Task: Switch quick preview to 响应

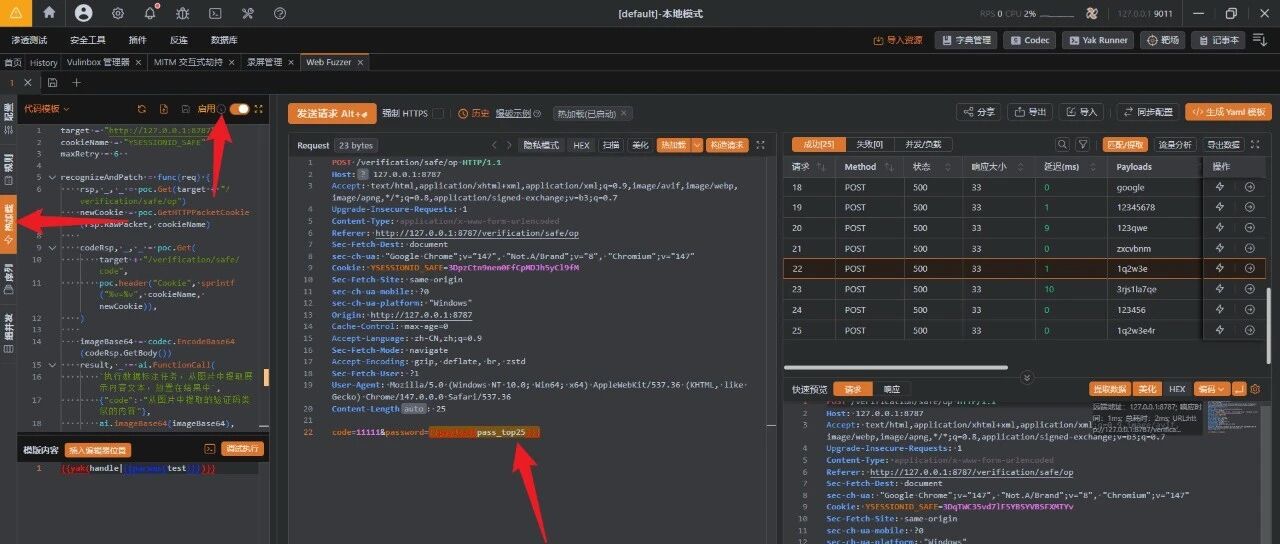Action: point(891,389)
